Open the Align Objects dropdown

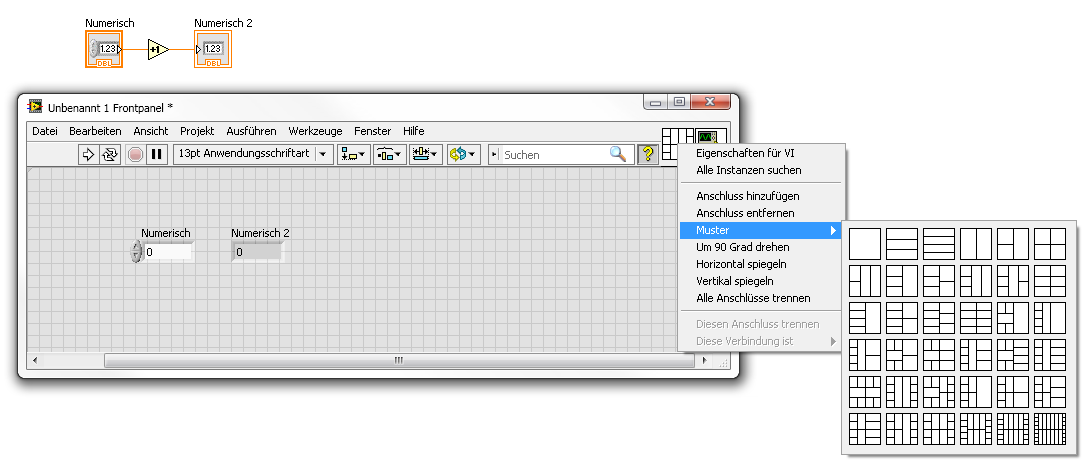pos(353,154)
